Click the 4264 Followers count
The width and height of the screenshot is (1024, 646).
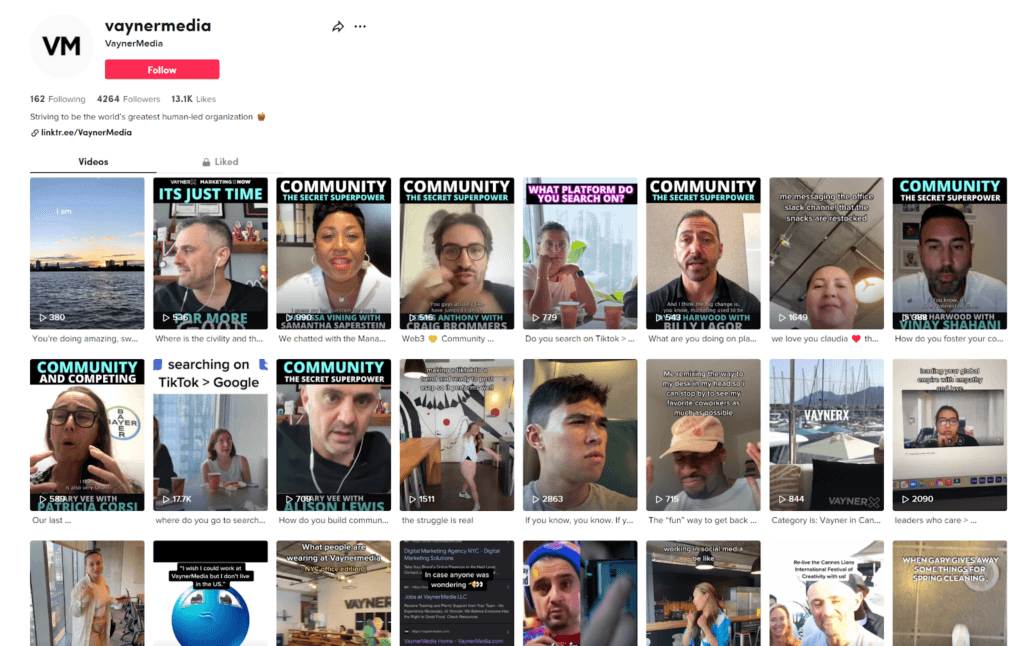pyautogui.click(x=128, y=99)
